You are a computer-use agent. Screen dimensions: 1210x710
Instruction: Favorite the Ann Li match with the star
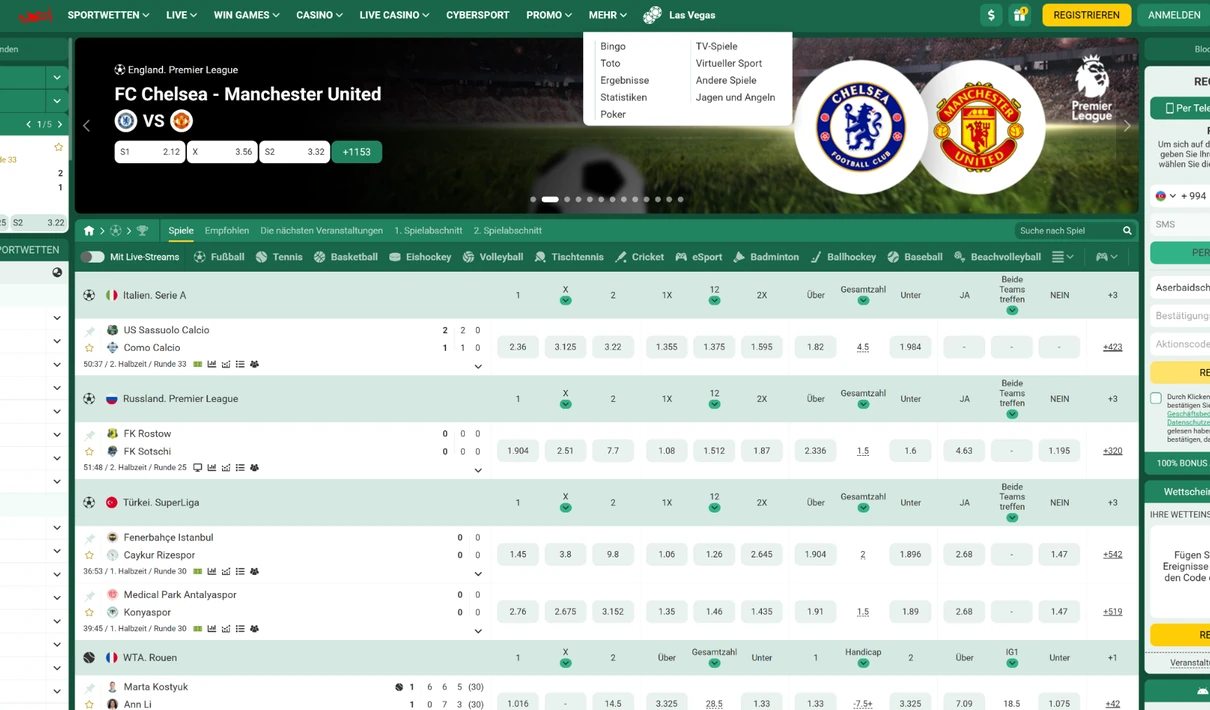tap(89, 705)
